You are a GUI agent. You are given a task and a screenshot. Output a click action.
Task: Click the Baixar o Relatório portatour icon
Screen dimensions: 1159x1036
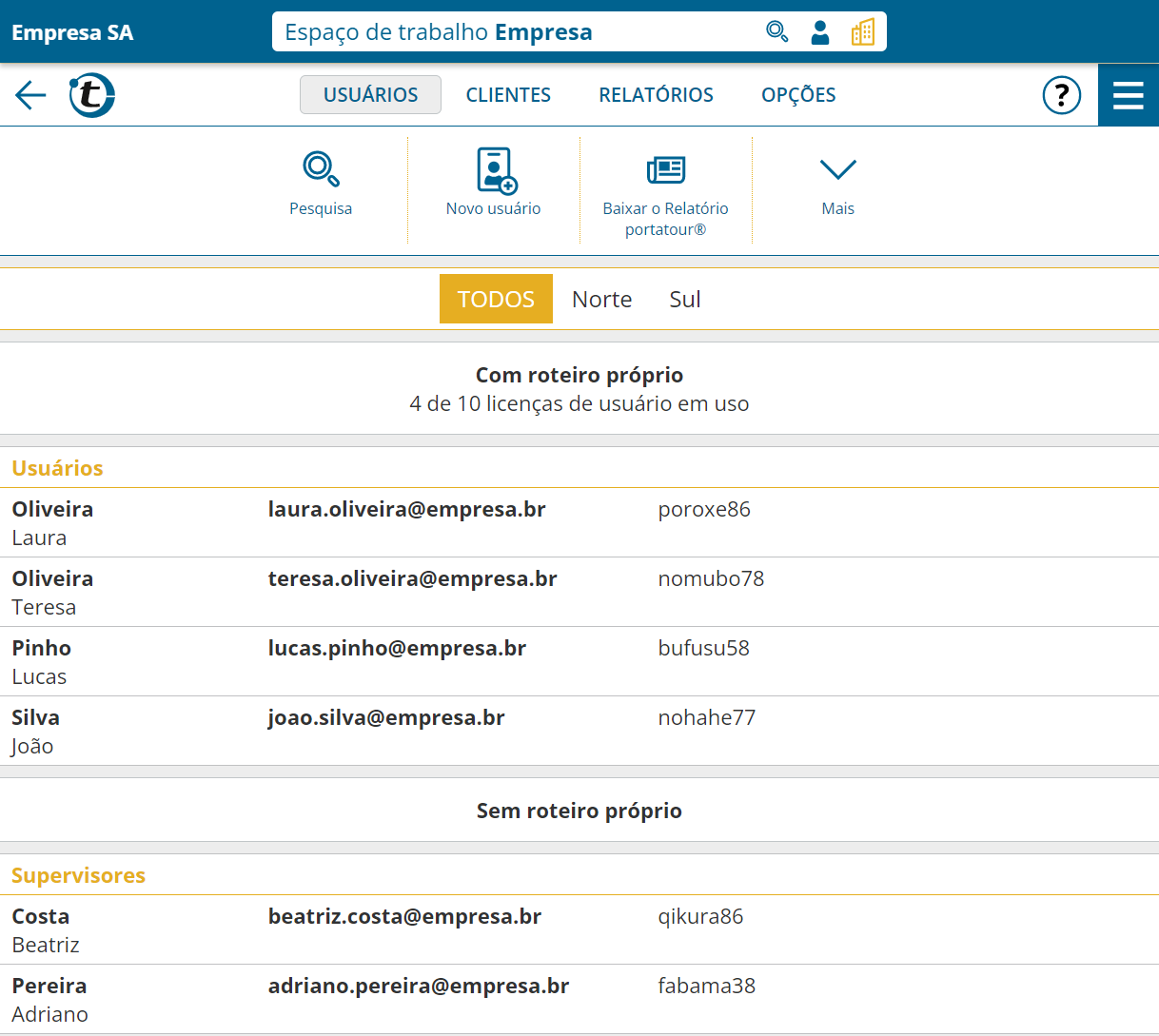pos(666,169)
